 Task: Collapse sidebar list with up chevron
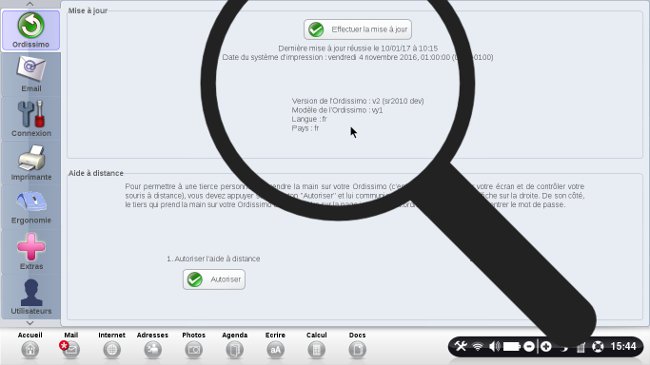tap(30, 4)
